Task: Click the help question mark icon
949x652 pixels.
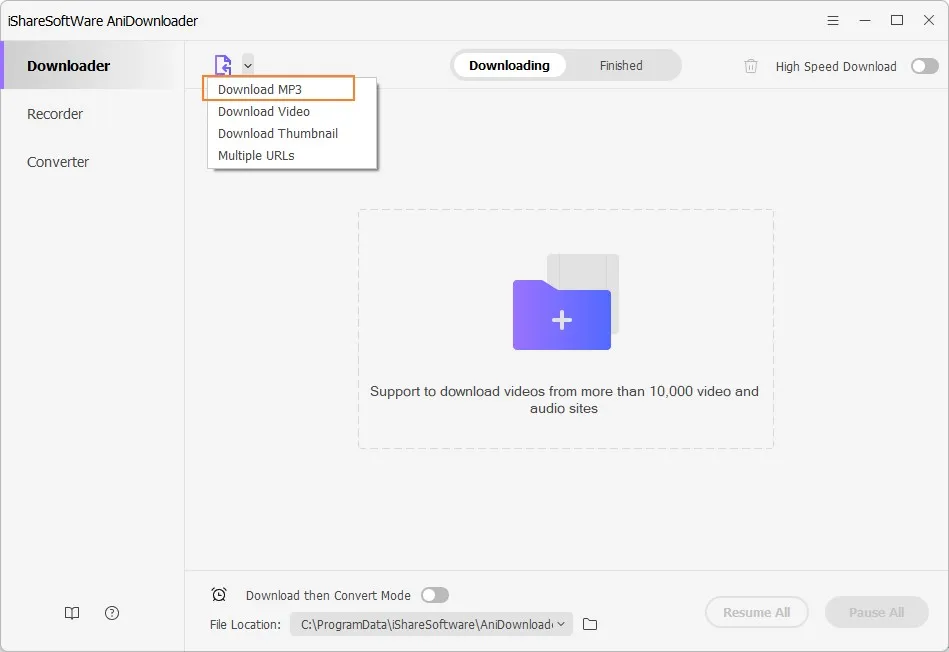Action: [112, 613]
